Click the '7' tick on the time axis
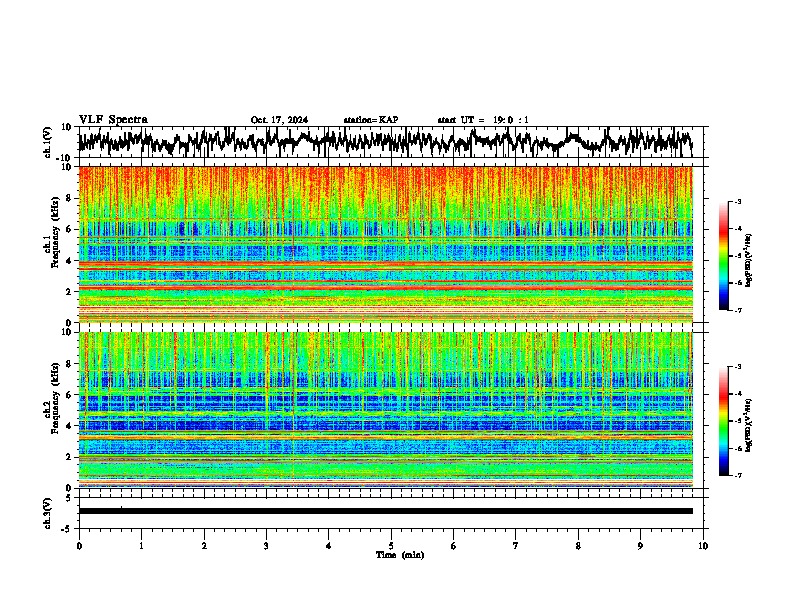The height and width of the screenshot is (612, 792). 516,546
